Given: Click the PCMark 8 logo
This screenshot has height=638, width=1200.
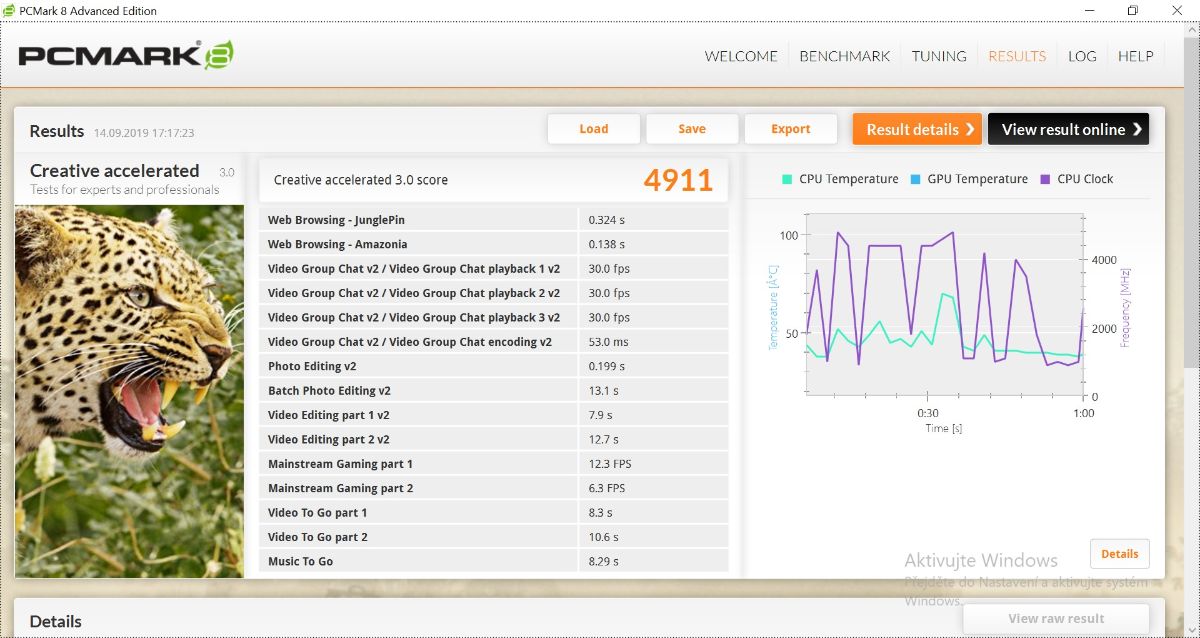Looking at the screenshot, I should pyautogui.click(x=126, y=55).
